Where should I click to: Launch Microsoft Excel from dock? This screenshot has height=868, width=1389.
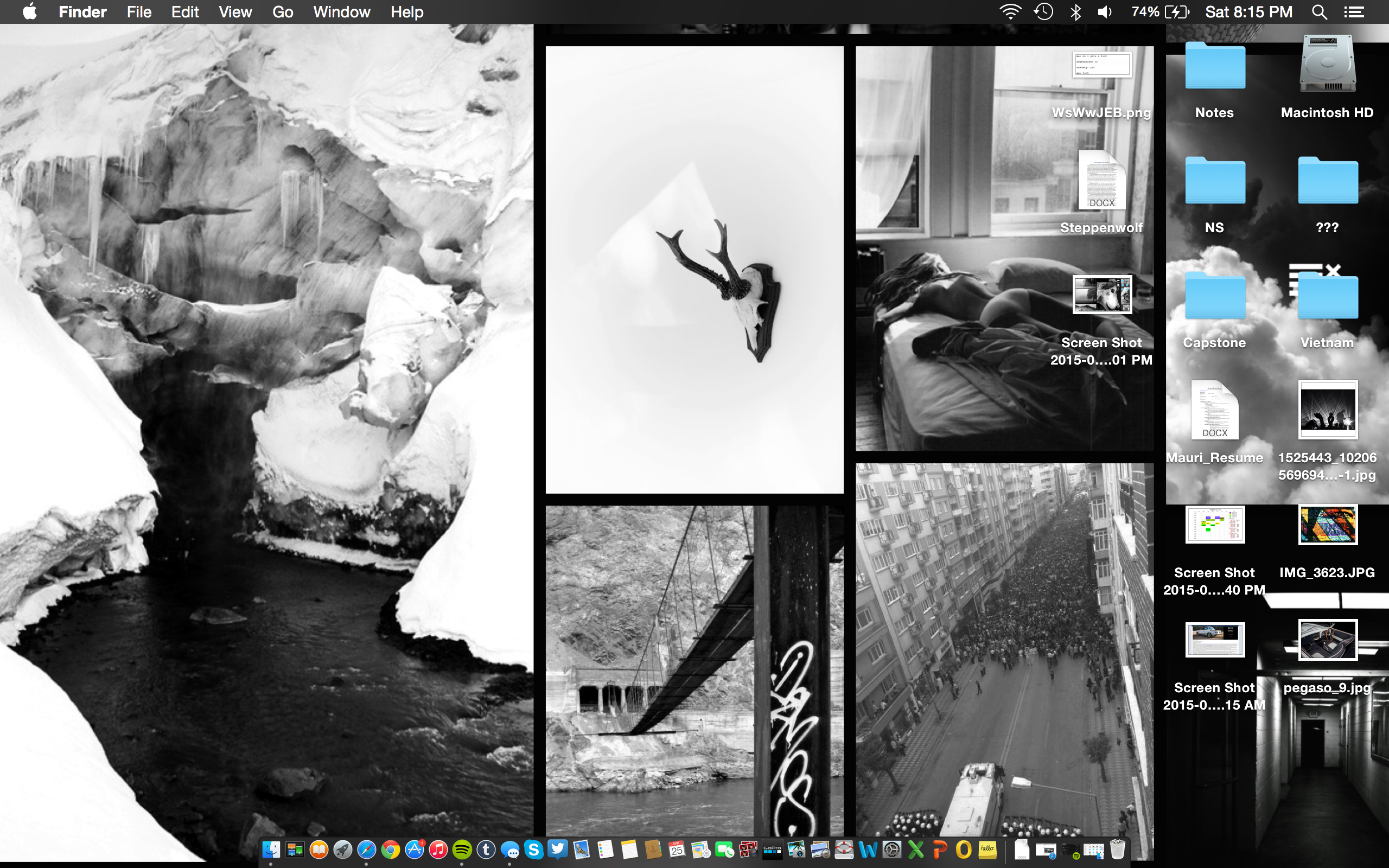click(915, 849)
